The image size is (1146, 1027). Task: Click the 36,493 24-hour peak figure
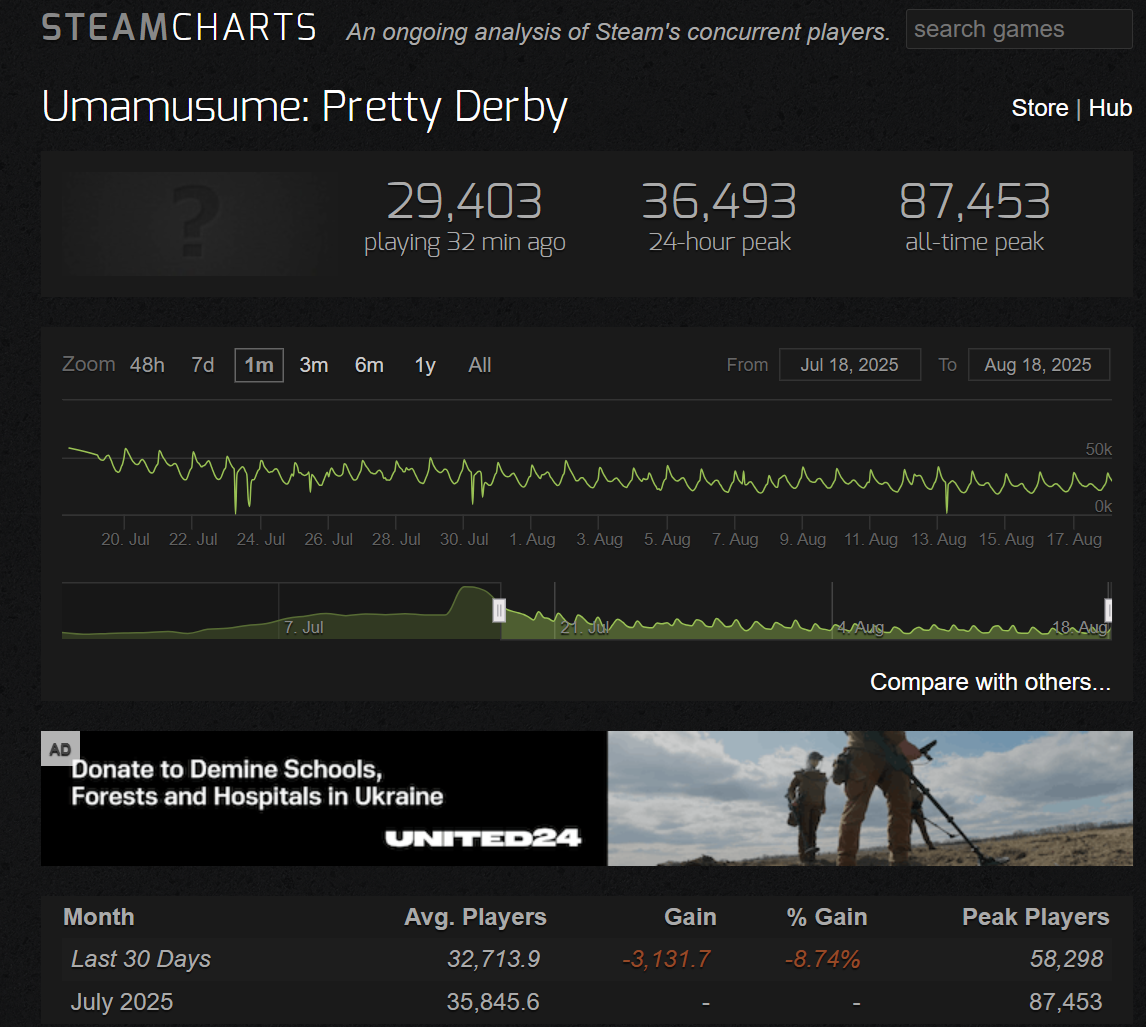pos(719,201)
